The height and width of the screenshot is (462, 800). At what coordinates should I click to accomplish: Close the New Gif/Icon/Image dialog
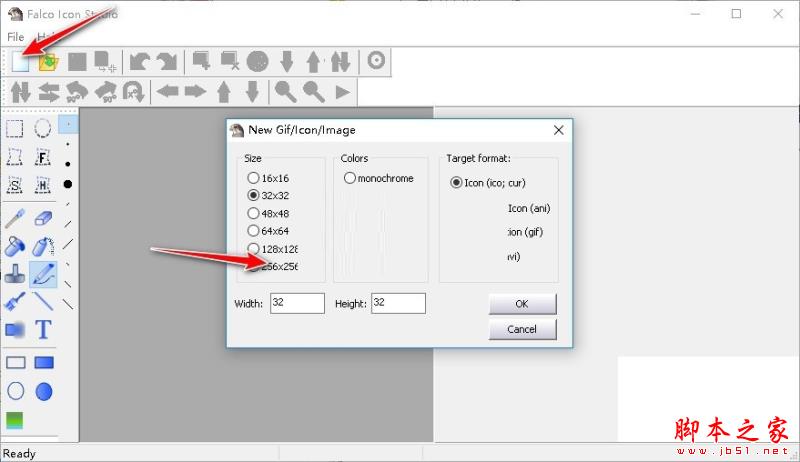pyautogui.click(x=559, y=130)
